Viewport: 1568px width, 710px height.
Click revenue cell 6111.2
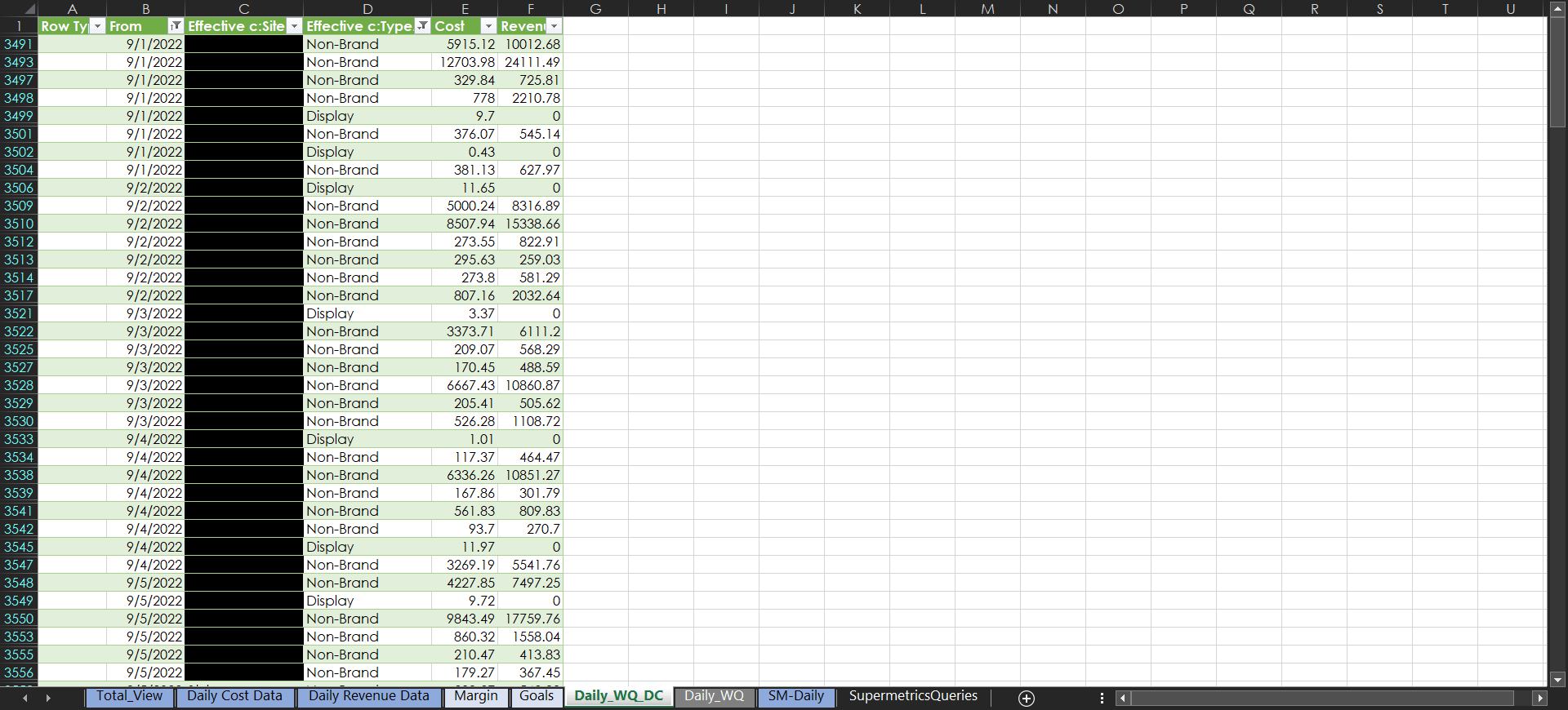click(x=531, y=331)
